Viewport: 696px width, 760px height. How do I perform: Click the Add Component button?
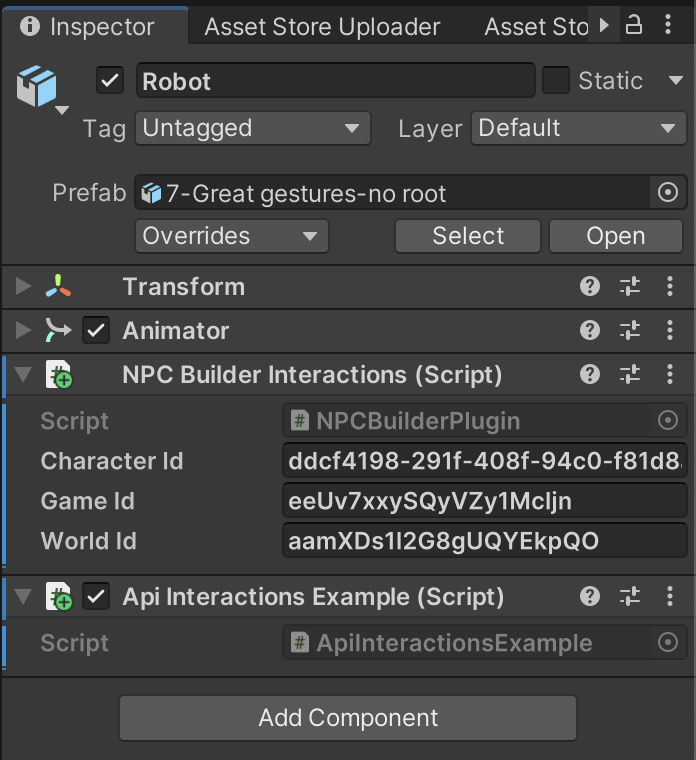(x=348, y=718)
